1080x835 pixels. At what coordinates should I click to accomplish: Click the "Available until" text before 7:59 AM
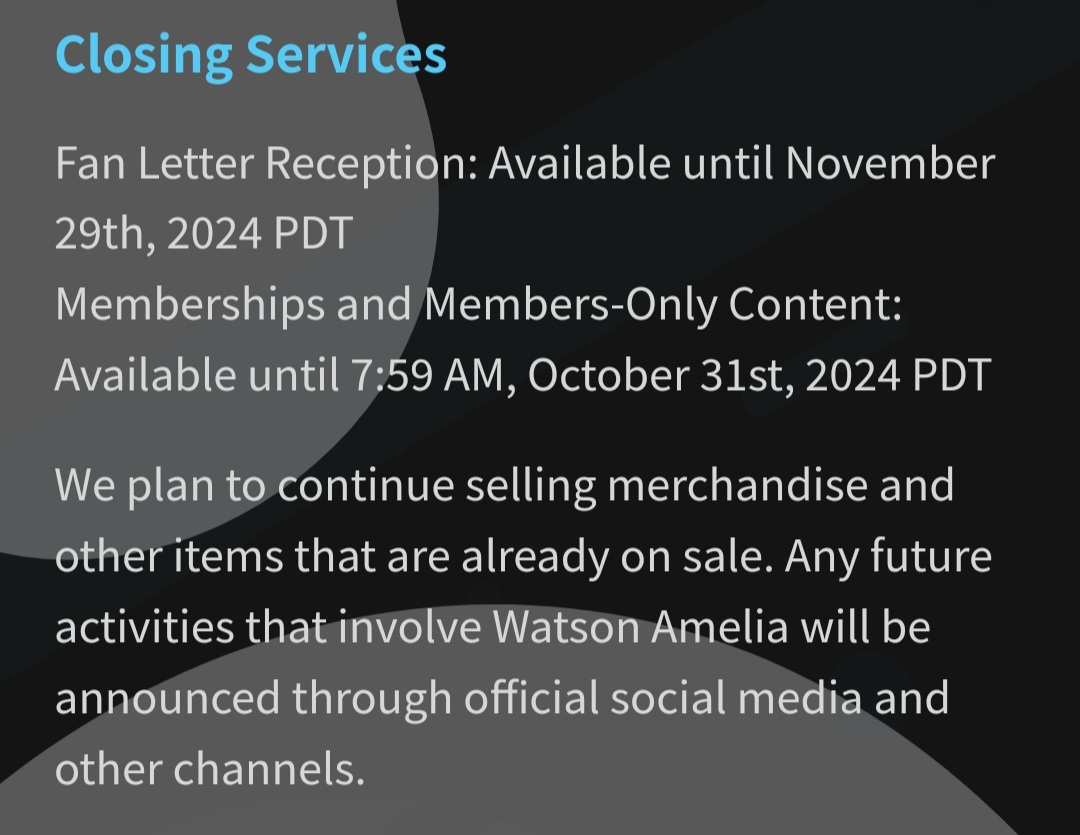[197, 376]
